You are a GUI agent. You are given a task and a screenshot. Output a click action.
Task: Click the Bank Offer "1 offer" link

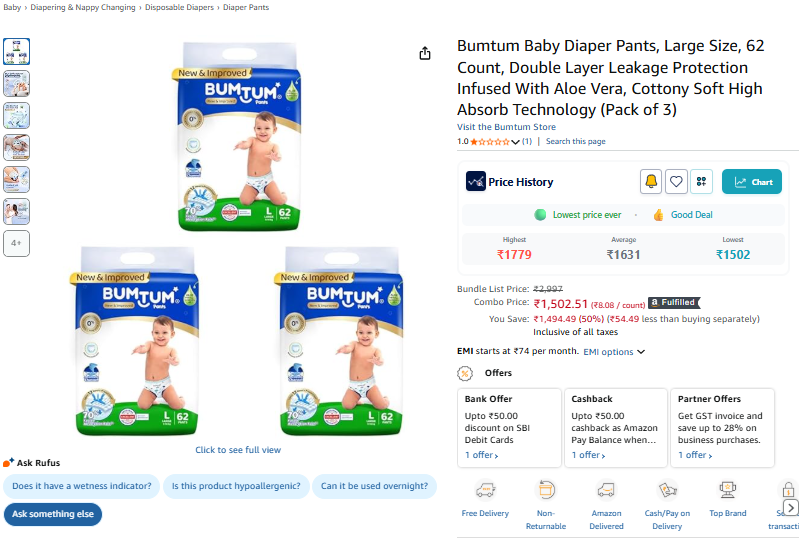(x=481, y=455)
